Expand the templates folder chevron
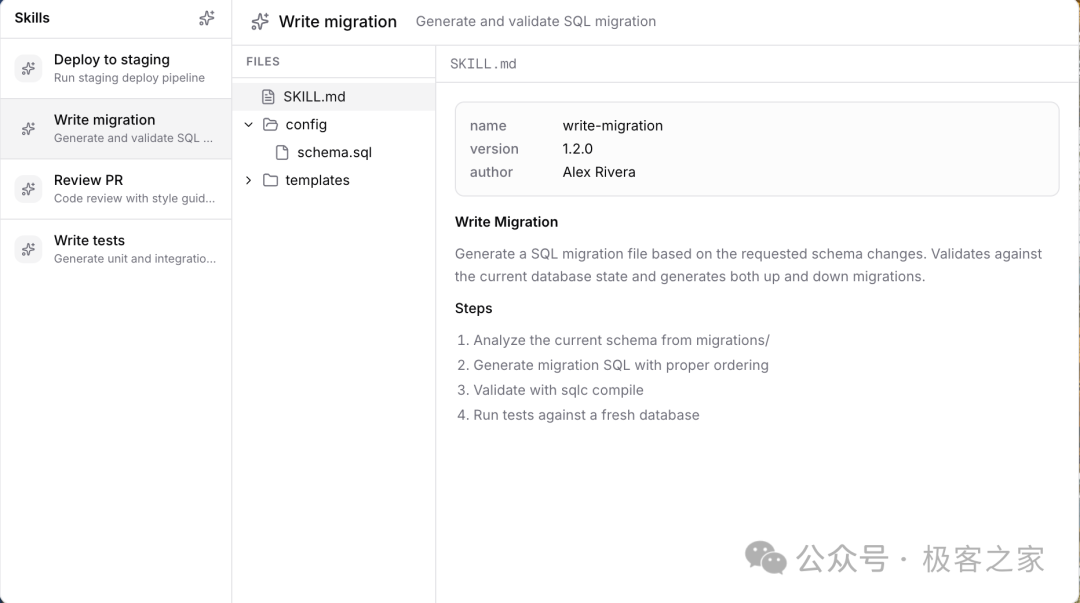Screen dimensions: 1080x603 (249, 181)
